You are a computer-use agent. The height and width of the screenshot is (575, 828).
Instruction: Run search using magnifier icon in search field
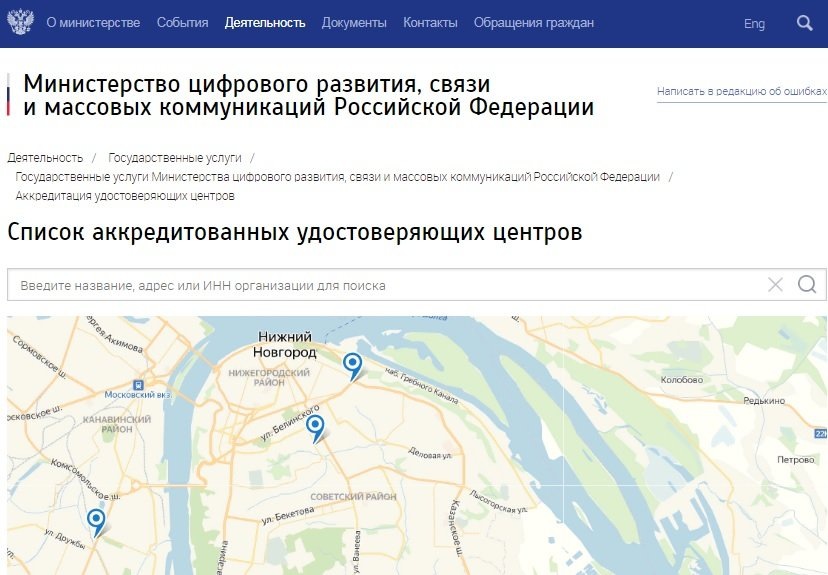point(807,285)
